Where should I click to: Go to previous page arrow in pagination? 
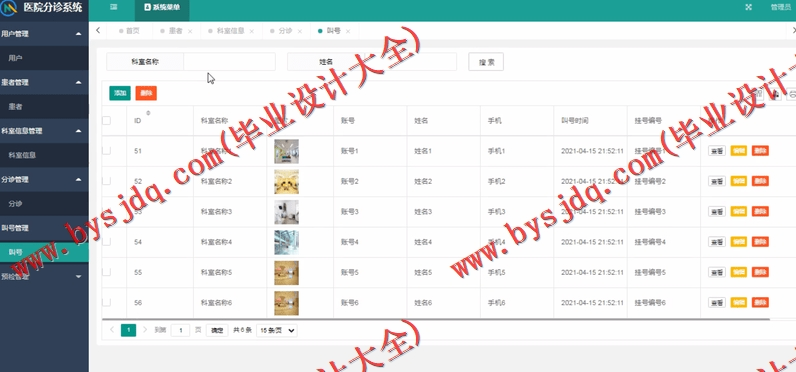(112, 330)
